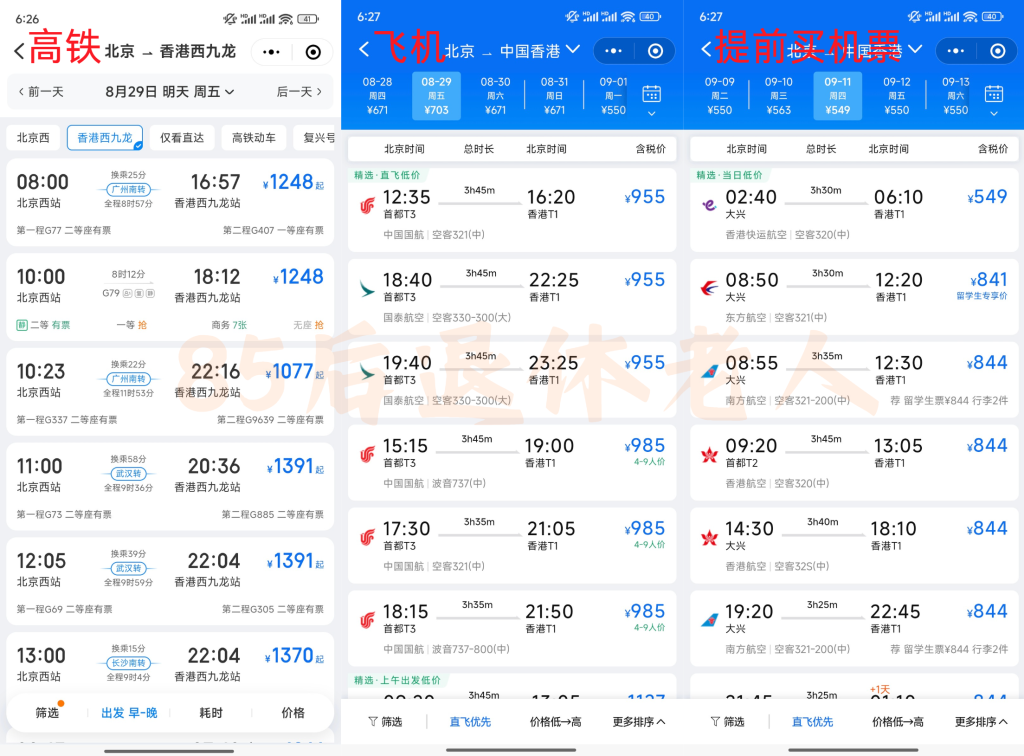This screenshot has width=1024, height=756.
Task: Toggle 直飞优先 in 09-11 flight panel
Action: [x=812, y=721]
